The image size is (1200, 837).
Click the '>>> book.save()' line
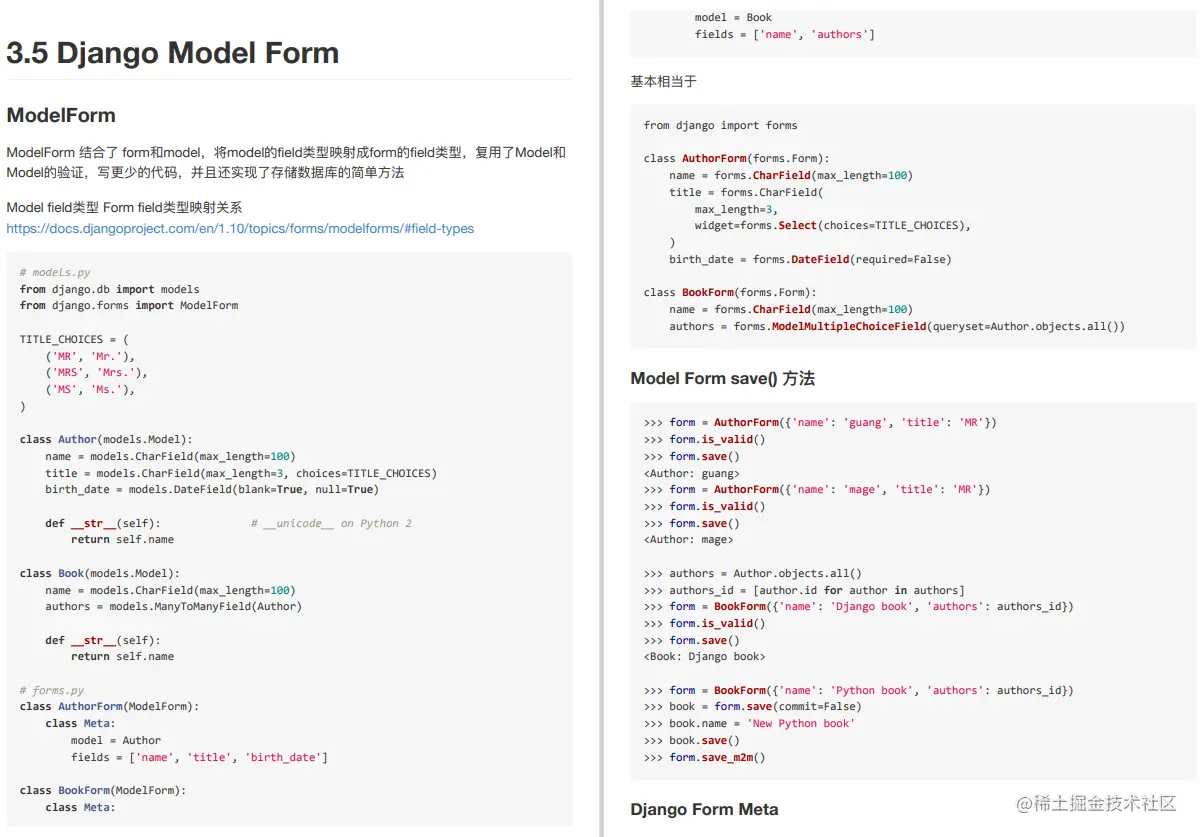click(692, 740)
